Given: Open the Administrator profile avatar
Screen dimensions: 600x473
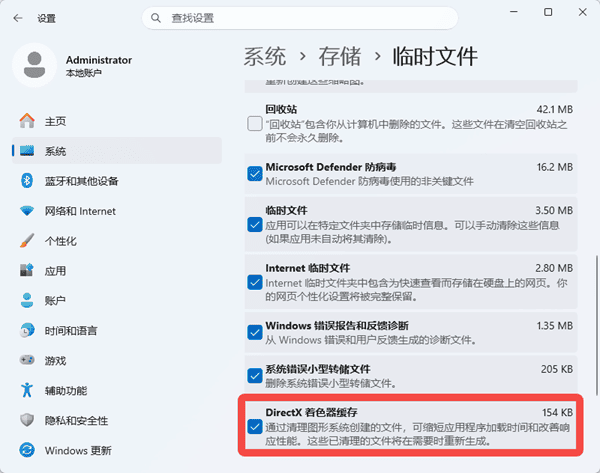Looking at the screenshot, I should click(34, 65).
